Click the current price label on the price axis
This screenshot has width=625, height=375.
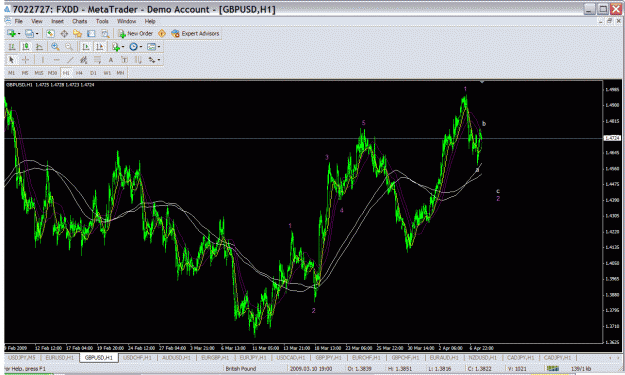coord(612,138)
